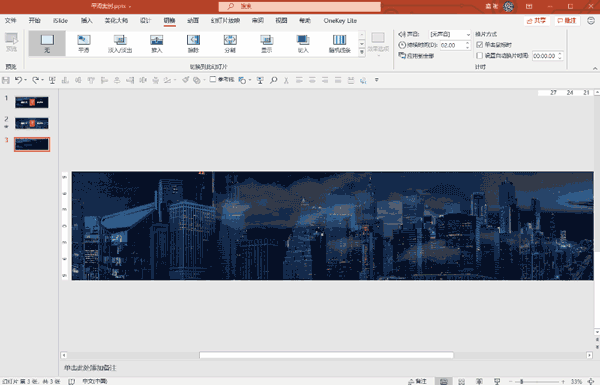
Task: Switch to the Home (开始) tab
Action: point(34,21)
